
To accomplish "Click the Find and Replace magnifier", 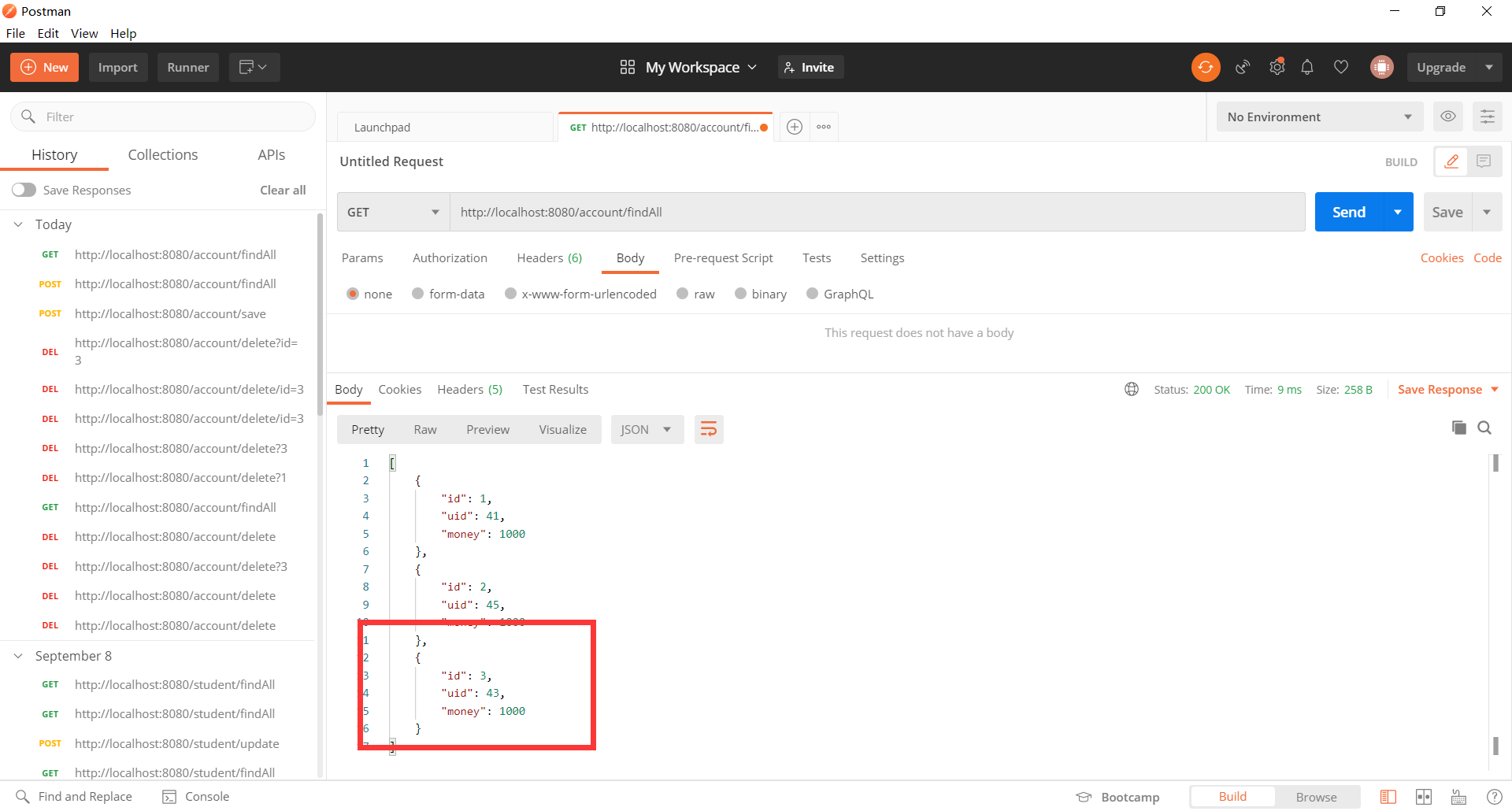I will pos(23,797).
